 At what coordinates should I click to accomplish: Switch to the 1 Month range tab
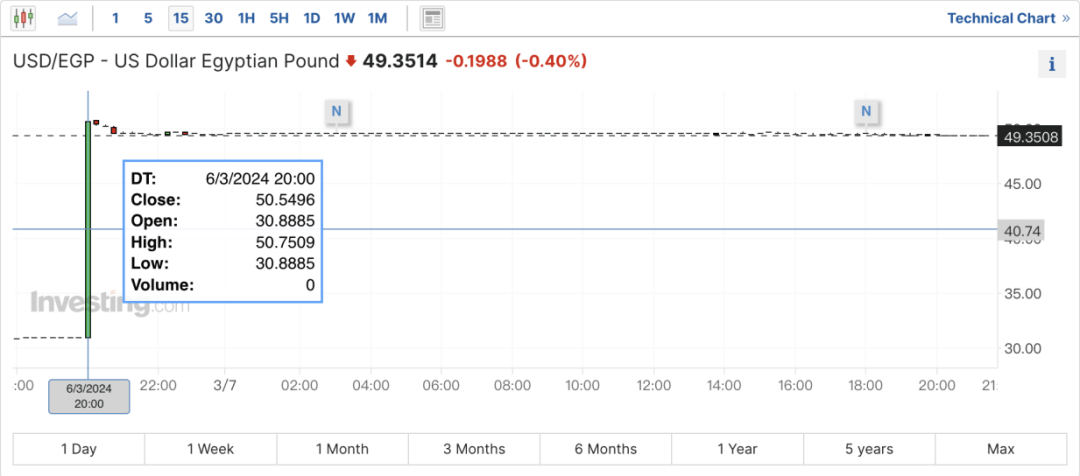342,449
